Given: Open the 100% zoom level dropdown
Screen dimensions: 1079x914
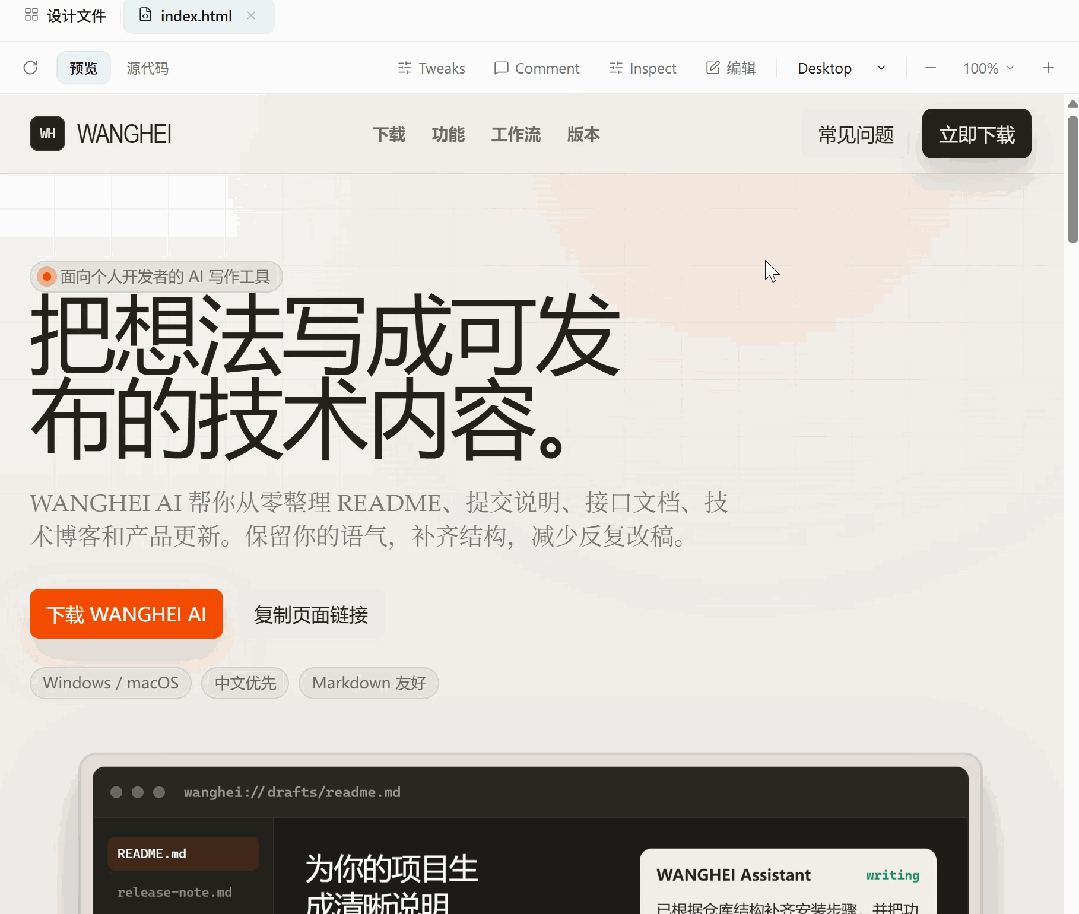Looking at the screenshot, I should pyautogui.click(x=988, y=68).
